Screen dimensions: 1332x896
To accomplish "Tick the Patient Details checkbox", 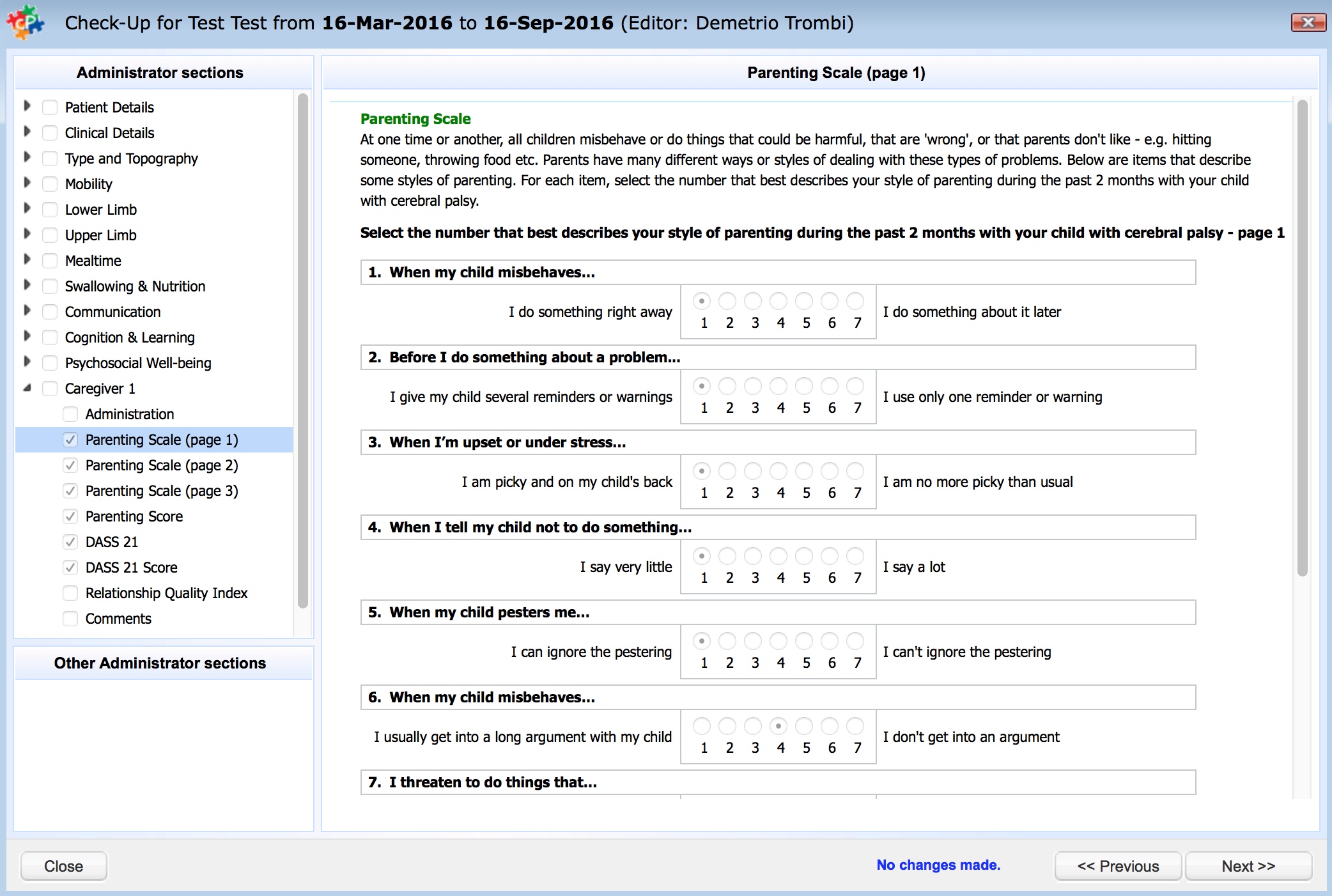I will tap(50, 107).
